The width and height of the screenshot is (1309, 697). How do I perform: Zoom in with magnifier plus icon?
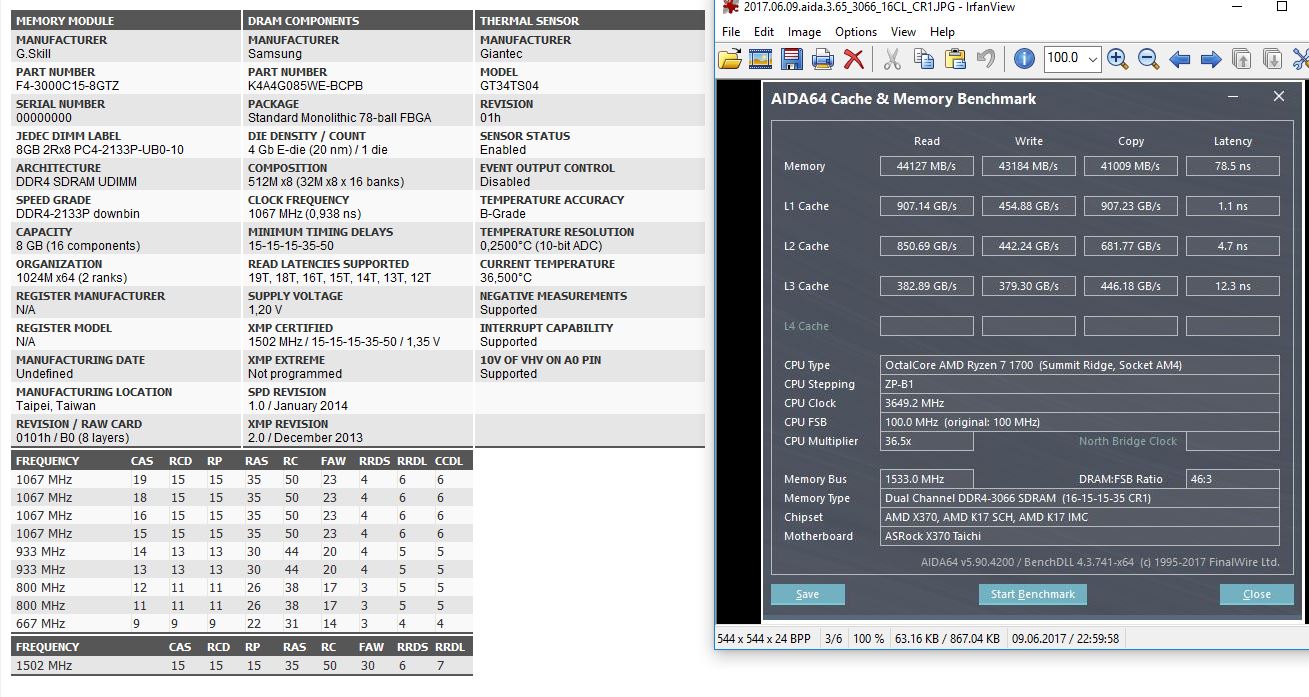pos(1118,59)
